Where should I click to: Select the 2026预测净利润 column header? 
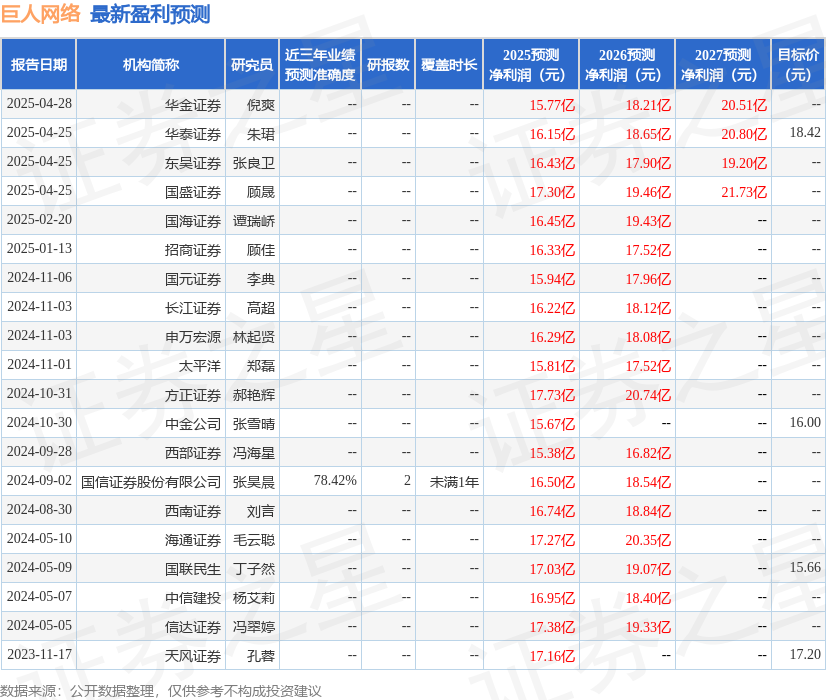627,64
